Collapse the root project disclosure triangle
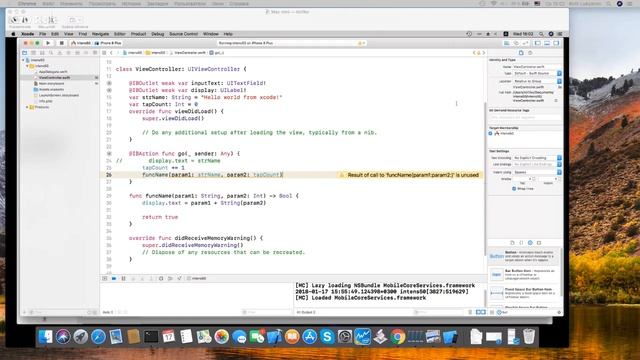The image size is (640, 360). tap(23, 60)
